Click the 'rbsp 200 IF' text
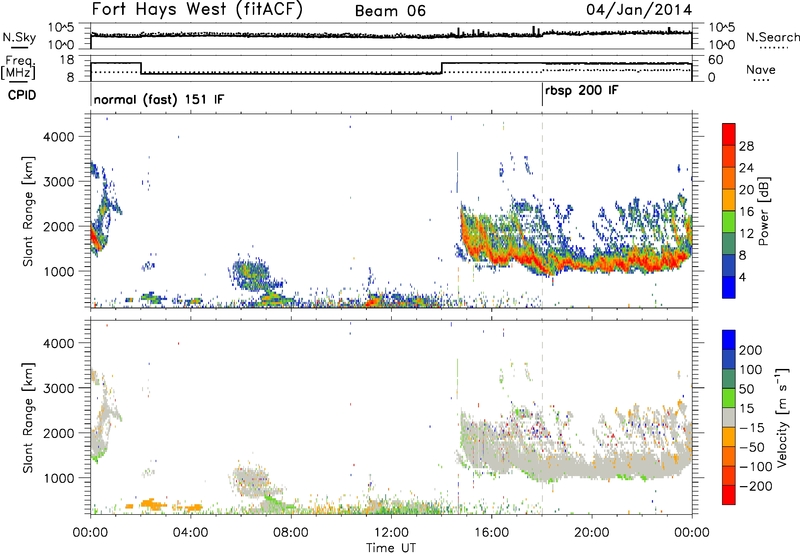 (581, 91)
